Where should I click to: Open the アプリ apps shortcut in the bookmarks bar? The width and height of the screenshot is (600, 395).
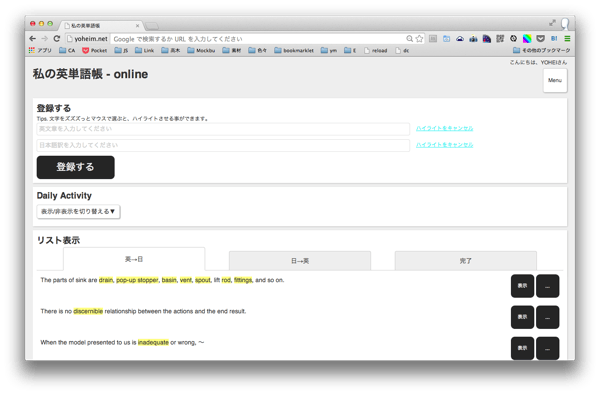(x=40, y=50)
